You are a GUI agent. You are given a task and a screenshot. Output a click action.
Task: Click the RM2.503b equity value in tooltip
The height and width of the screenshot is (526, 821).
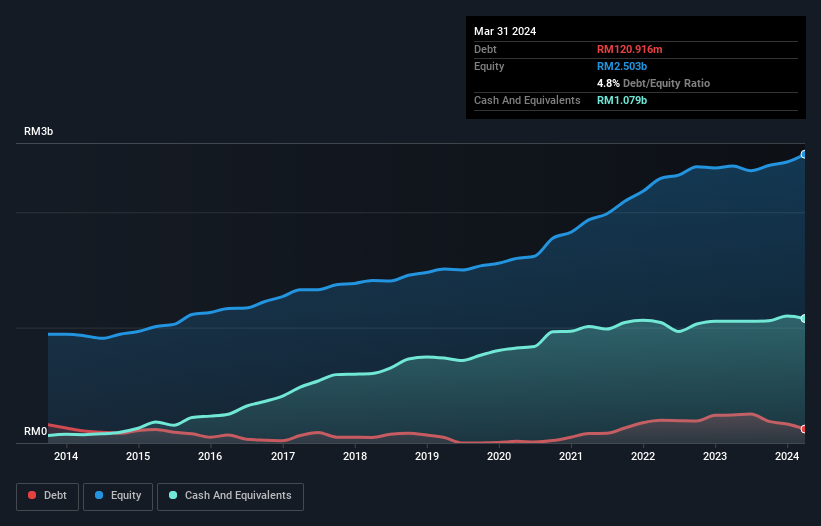[x=624, y=66]
